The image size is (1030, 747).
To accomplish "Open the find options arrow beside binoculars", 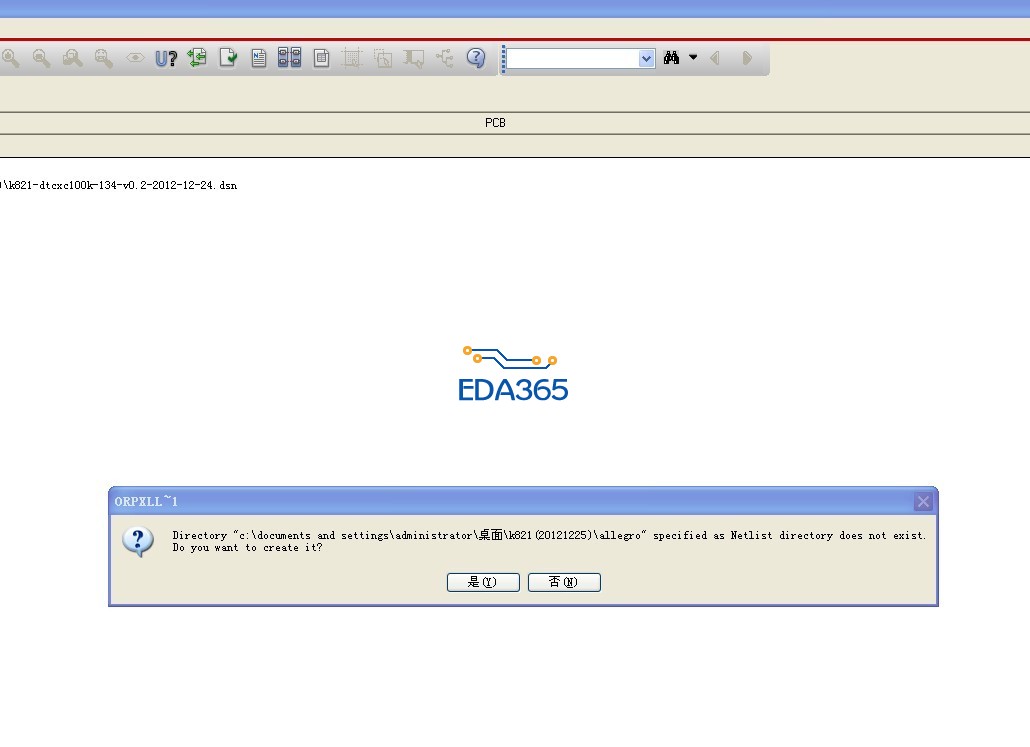I will tap(693, 58).
